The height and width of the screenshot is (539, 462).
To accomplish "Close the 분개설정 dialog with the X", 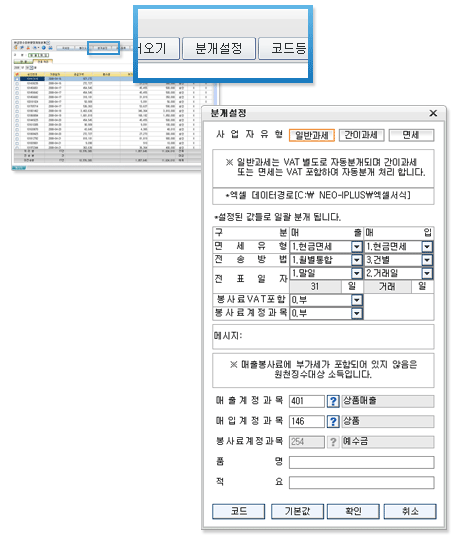I will click(x=433, y=113).
